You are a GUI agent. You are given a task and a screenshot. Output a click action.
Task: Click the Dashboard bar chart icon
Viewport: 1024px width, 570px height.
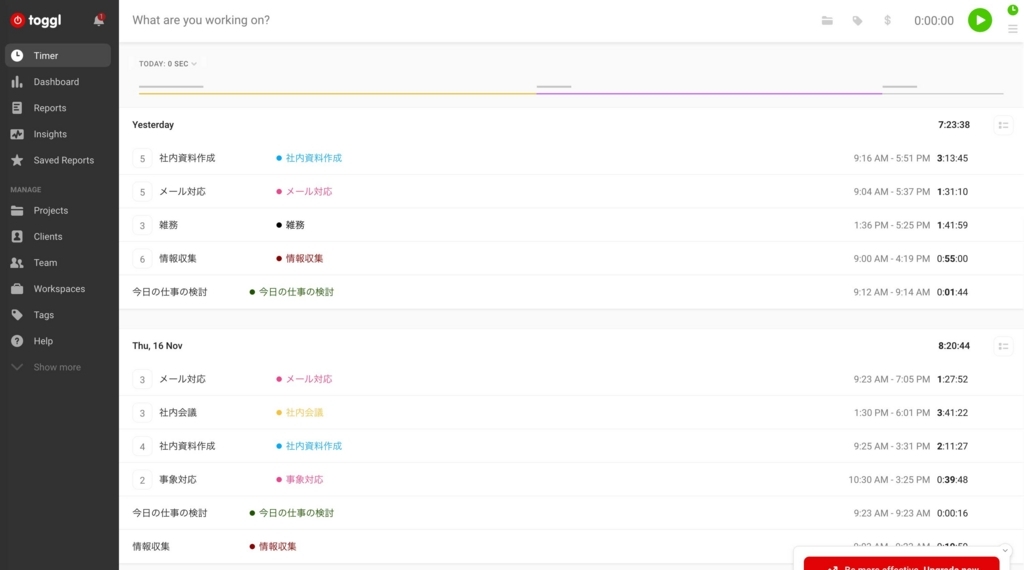pos(17,82)
